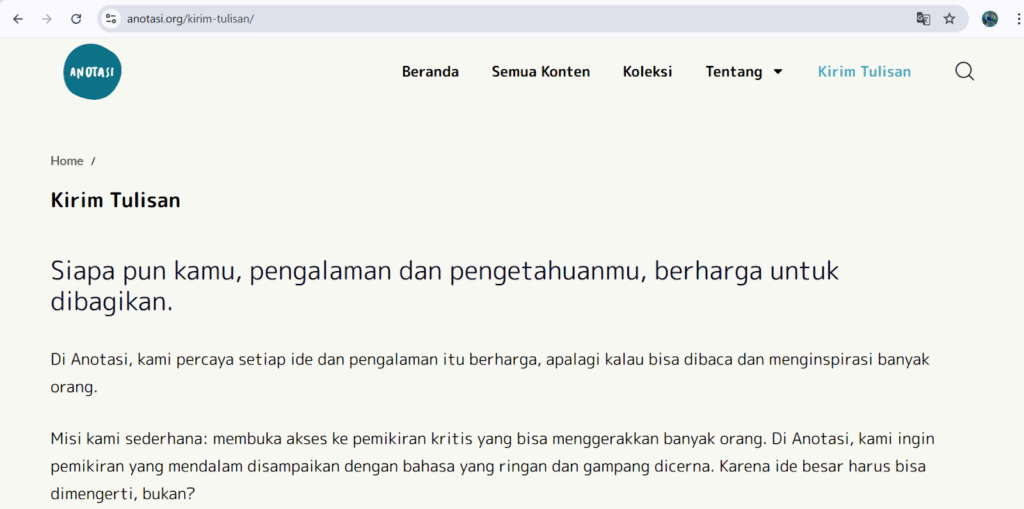The height and width of the screenshot is (509, 1024).
Task: Click the Kirim Tulisan page heading
Action: [116, 200]
